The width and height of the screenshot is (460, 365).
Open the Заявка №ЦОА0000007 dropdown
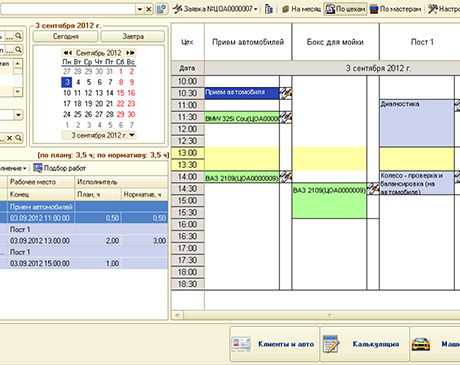(x=215, y=9)
